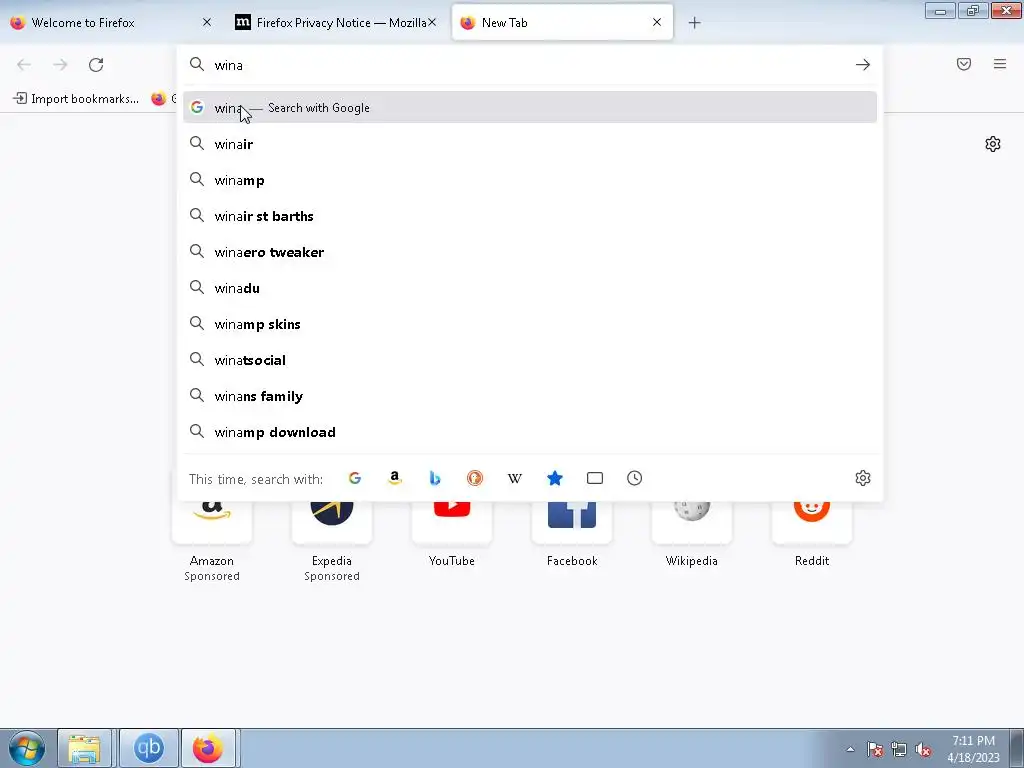The image size is (1024, 768).
Task: Click the network tray icon
Action: pyautogui.click(x=899, y=750)
